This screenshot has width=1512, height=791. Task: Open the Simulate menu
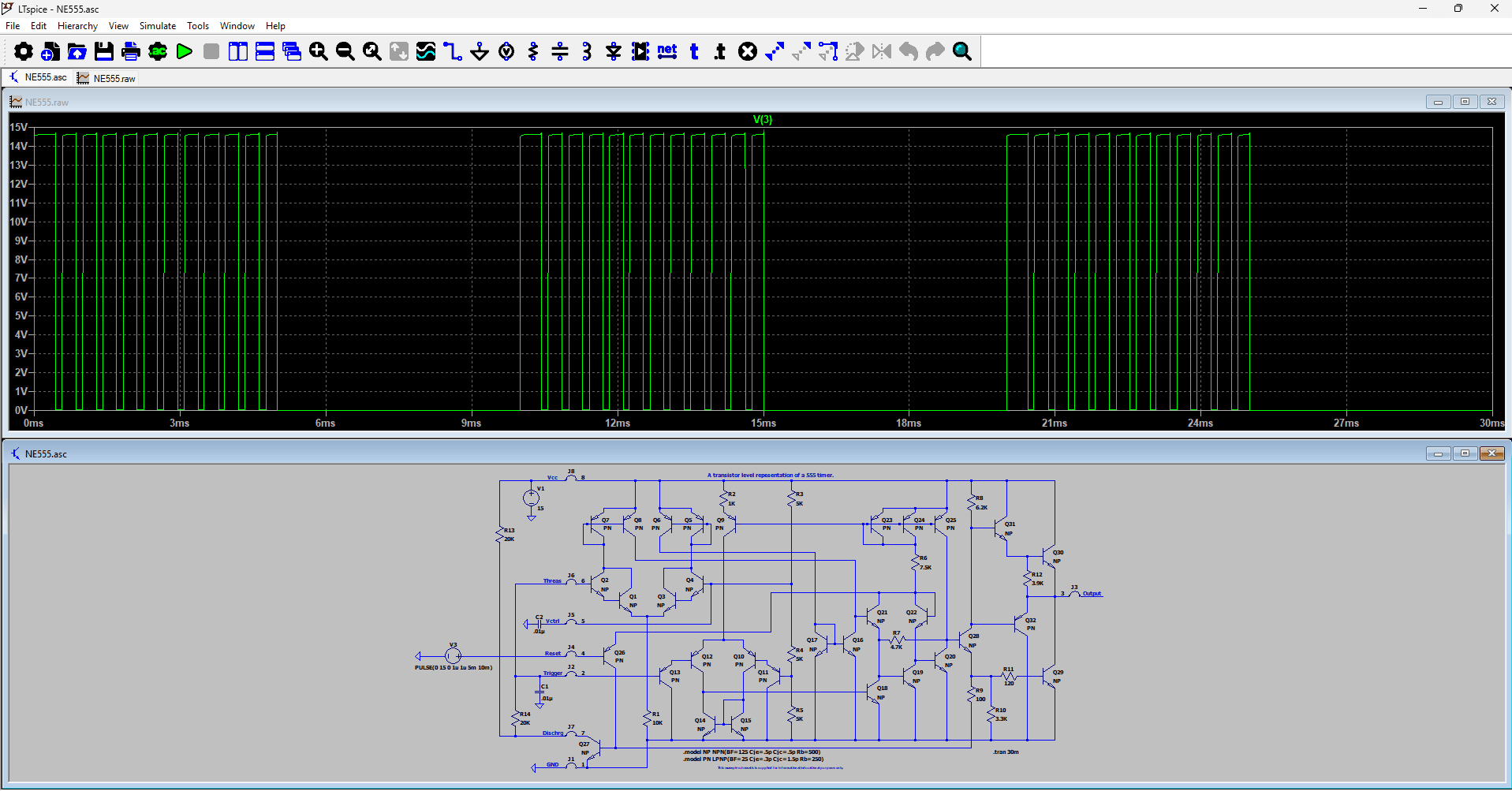(158, 26)
